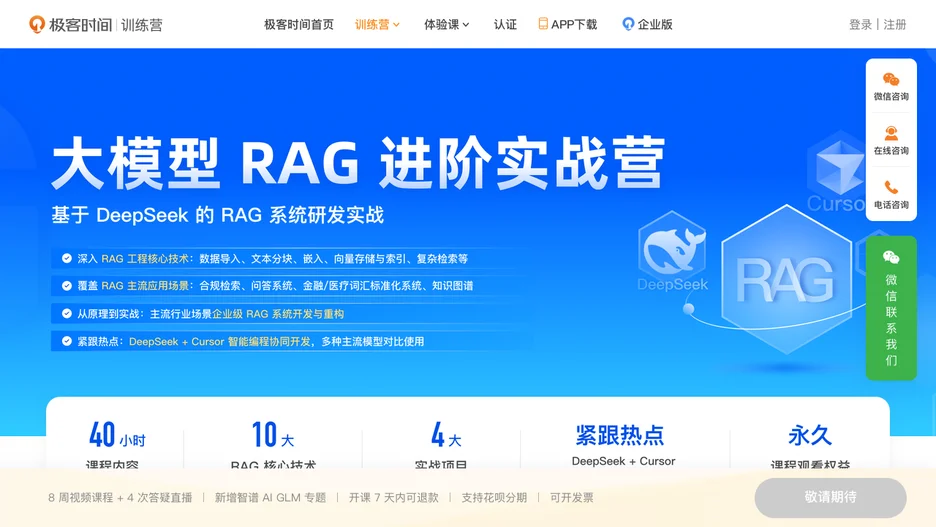Click the 40 小时 statistic

pos(117,435)
